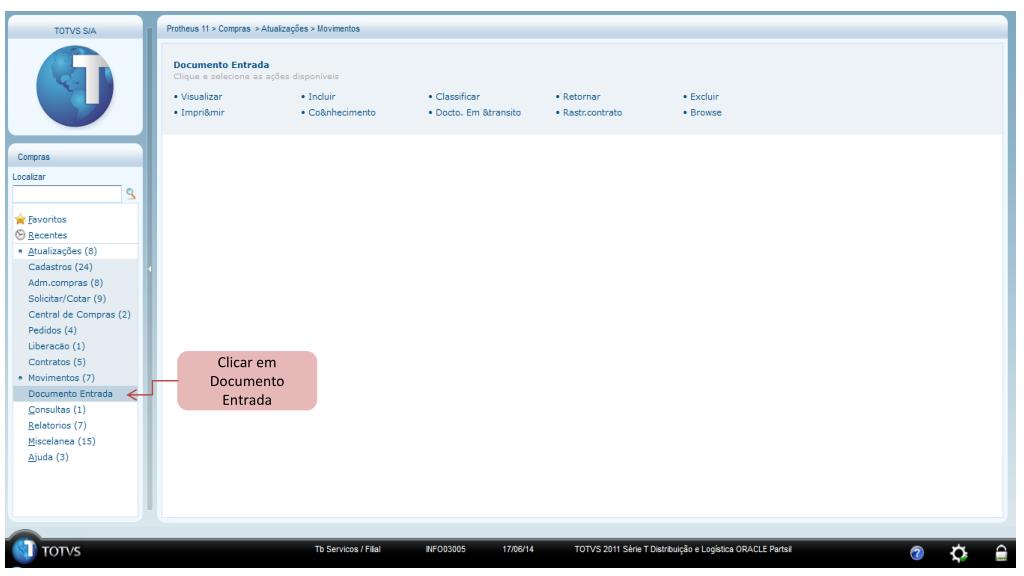Expand Miscelanea (15) menu section
Image resolution: width=1024 pixels, height=576 pixels.
[61, 441]
